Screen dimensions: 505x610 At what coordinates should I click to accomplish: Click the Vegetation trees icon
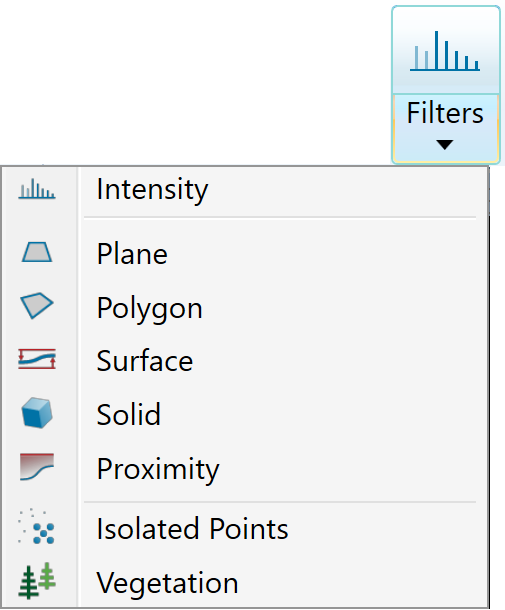point(37,580)
